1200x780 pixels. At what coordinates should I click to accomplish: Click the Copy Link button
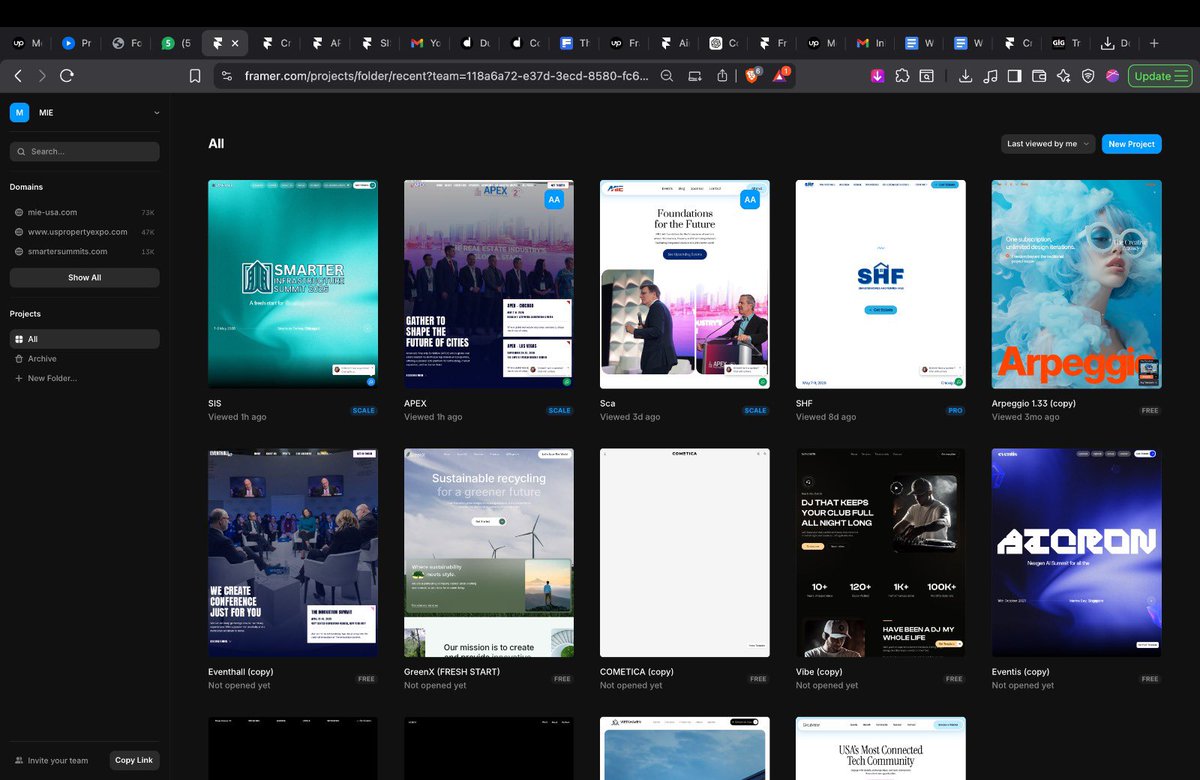(x=134, y=760)
